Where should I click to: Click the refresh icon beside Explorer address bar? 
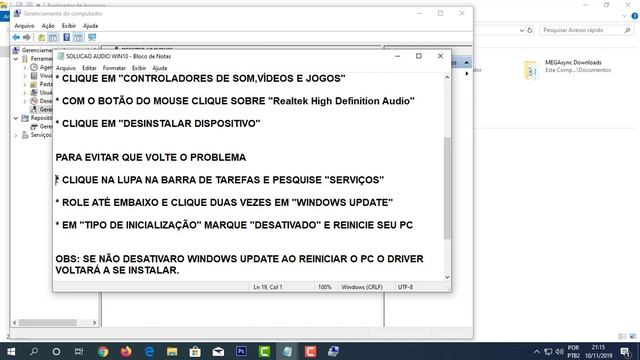(x=530, y=30)
